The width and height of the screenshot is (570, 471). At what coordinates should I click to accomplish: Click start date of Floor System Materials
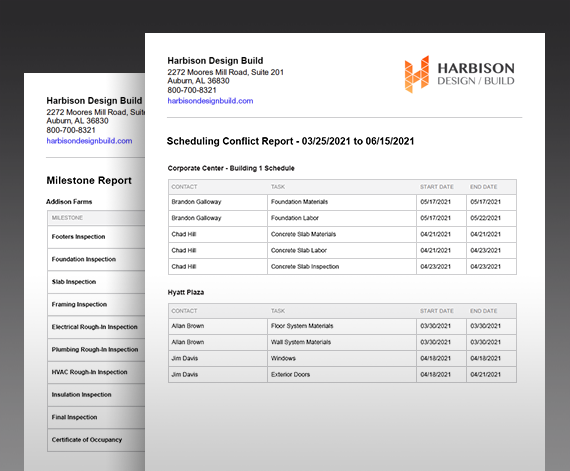point(435,326)
